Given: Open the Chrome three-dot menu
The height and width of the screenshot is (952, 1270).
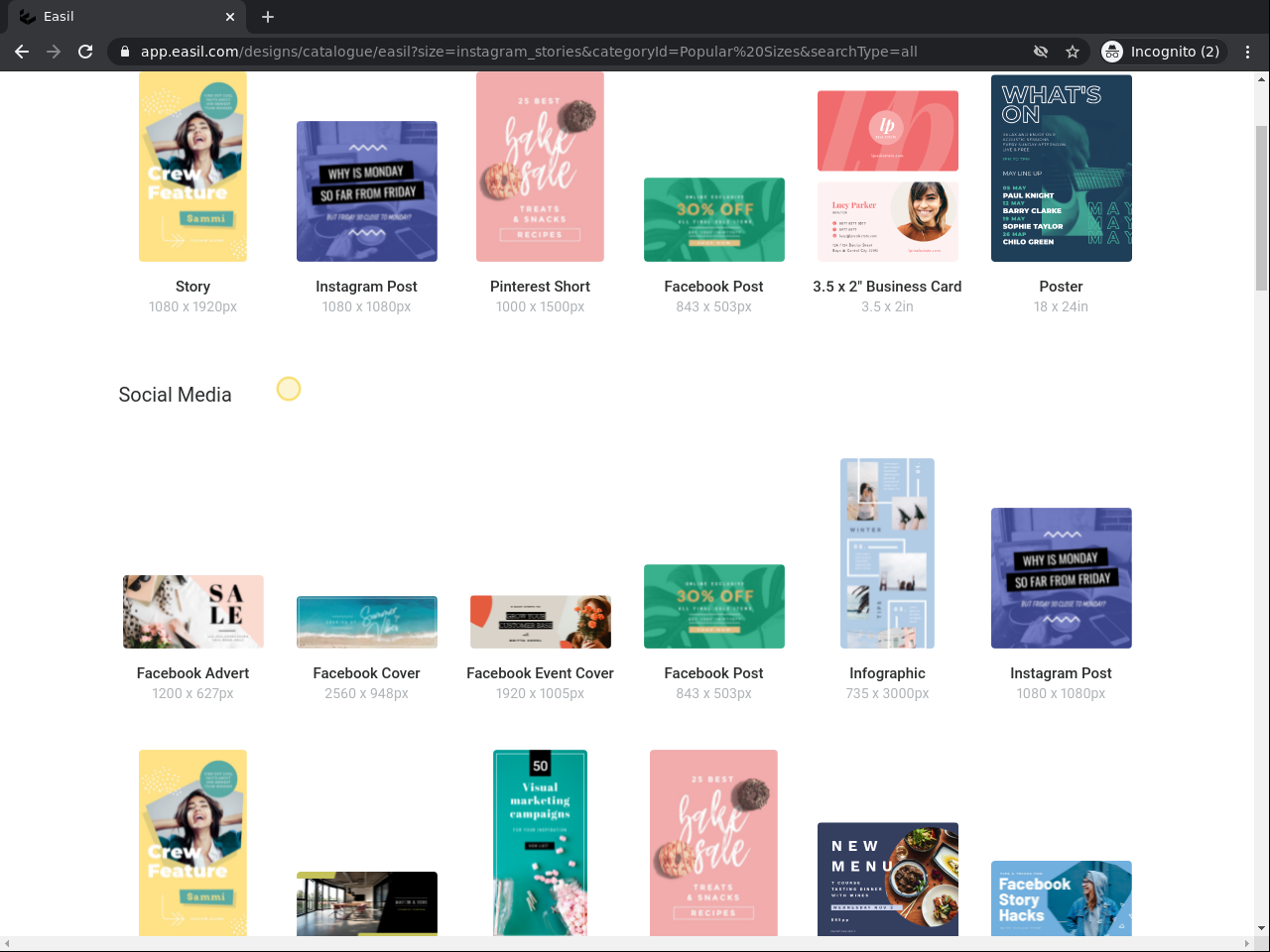Looking at the screenshot, I should [1248, 52].
